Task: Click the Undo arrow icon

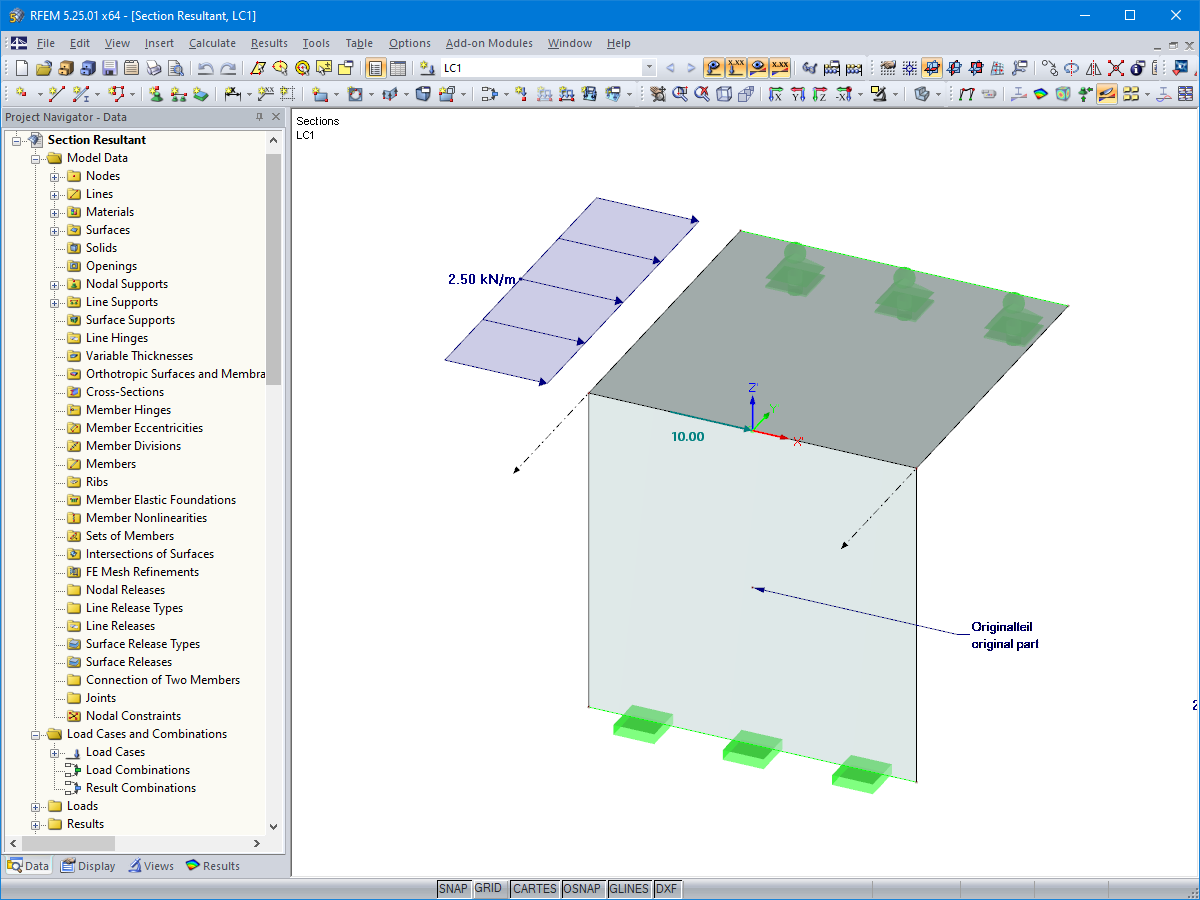Action: tap(205, 68)
